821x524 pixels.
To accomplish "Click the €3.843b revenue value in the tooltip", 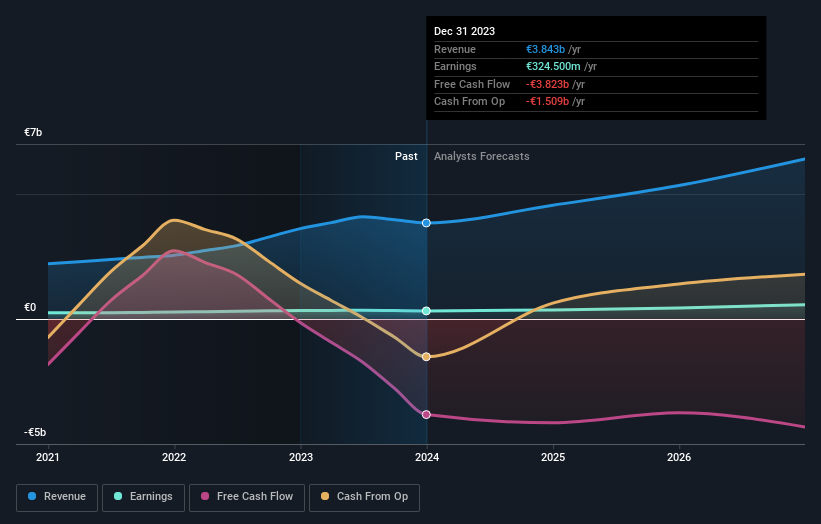I will 546,49.
